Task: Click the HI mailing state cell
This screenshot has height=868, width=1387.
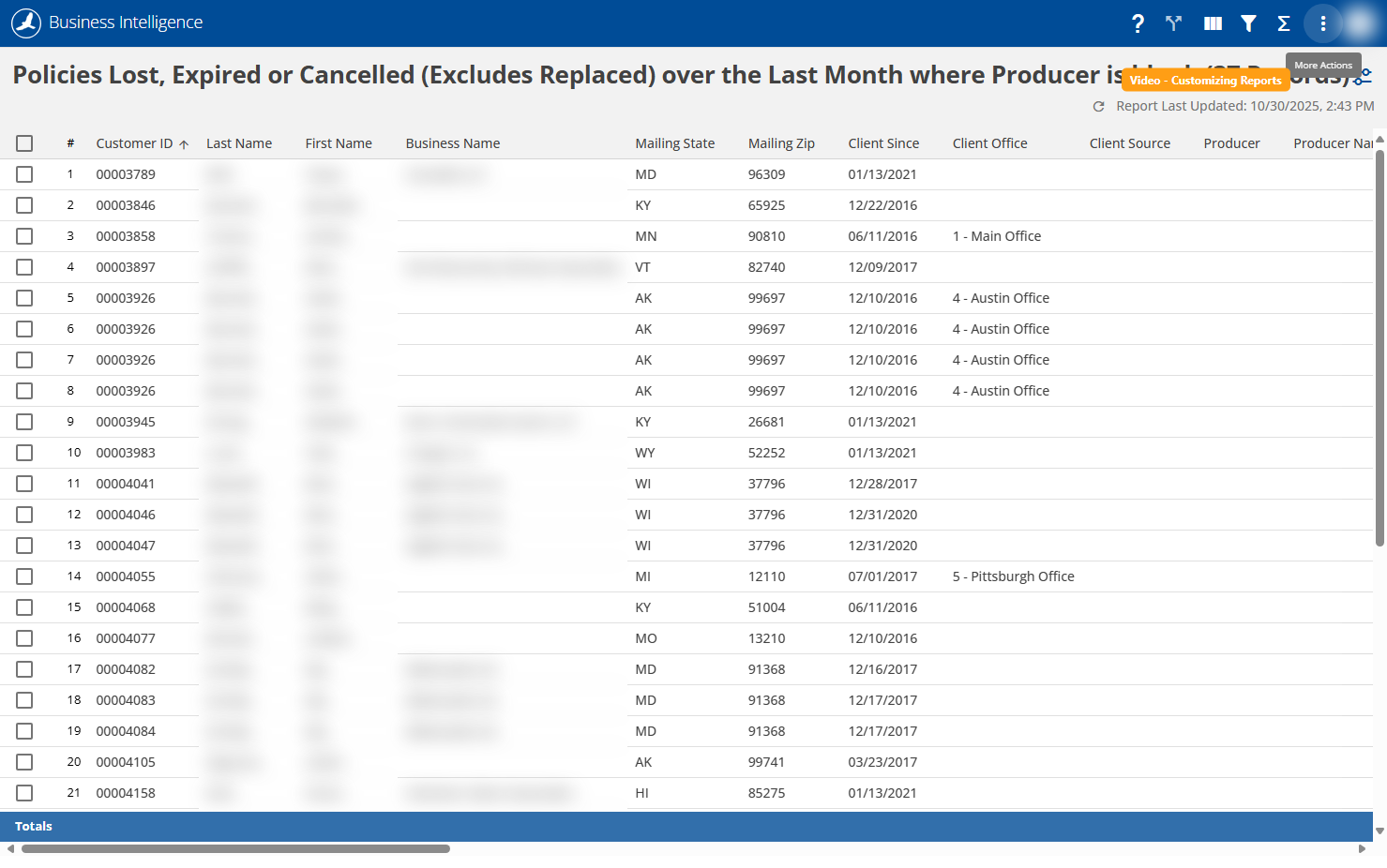Action: 642,793
